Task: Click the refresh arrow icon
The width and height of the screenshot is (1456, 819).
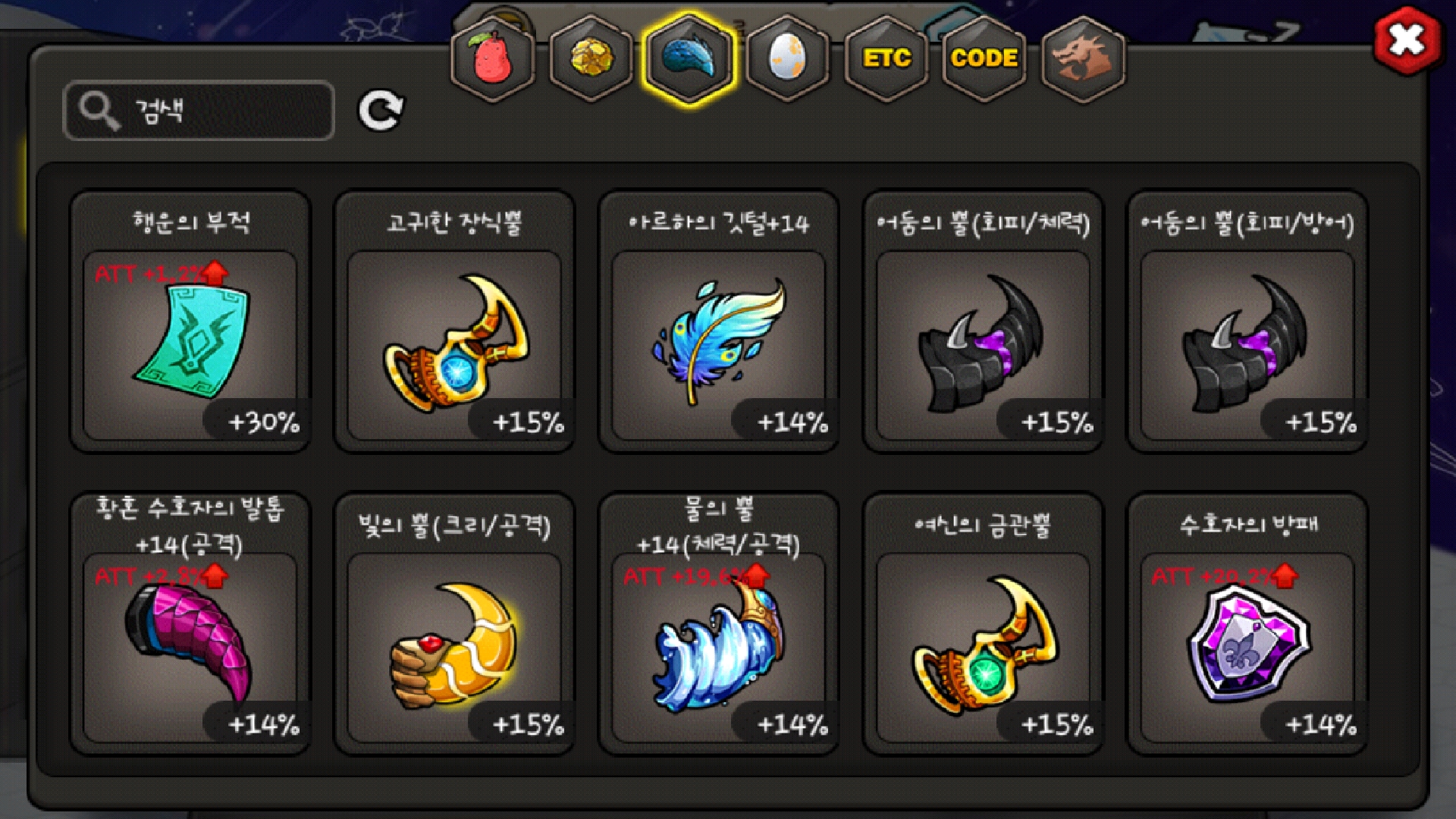Action: point(381,111)
